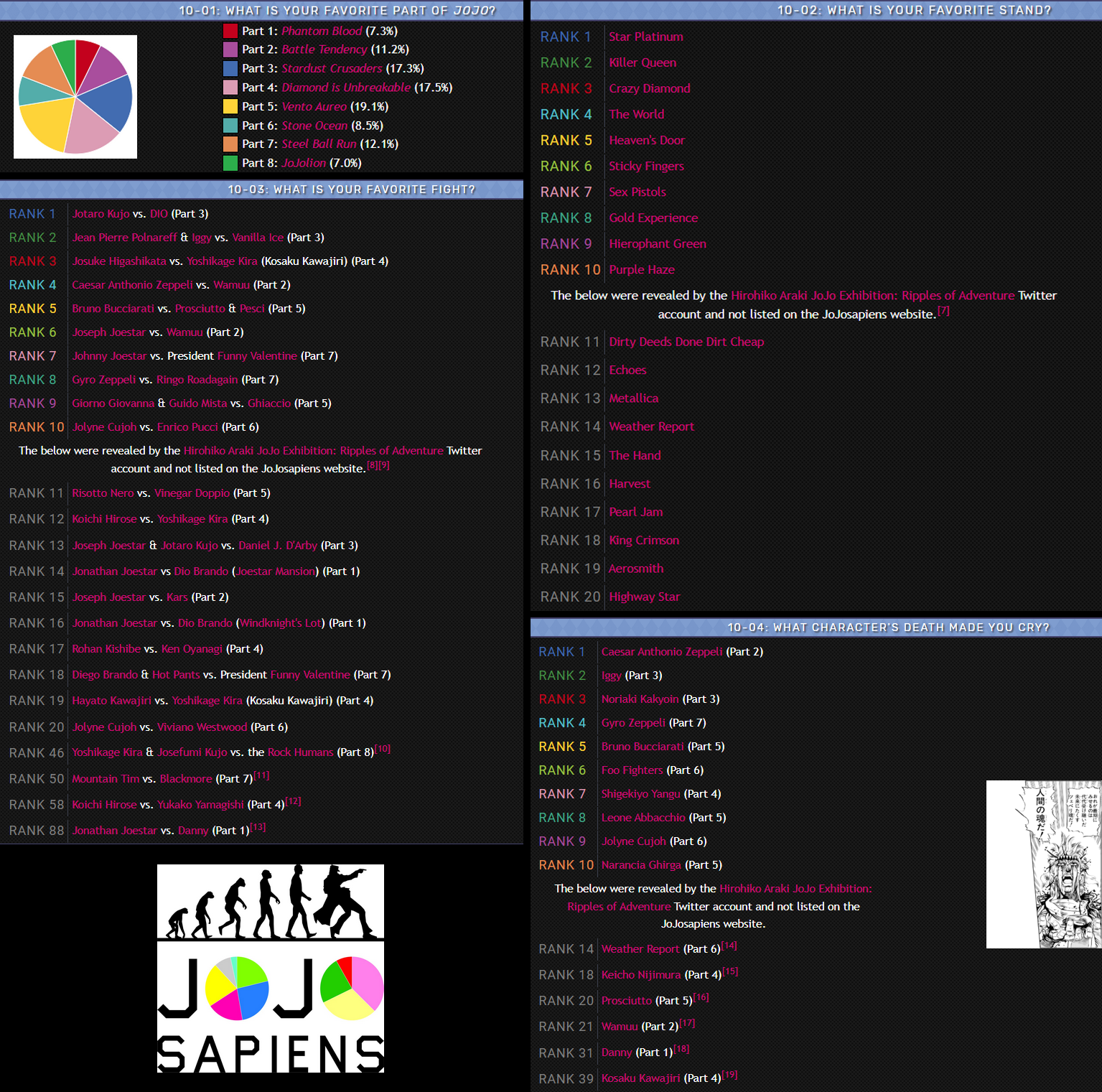Open the Enrico Pucci link
The height and width of the screenshot is (1092, 1102).
(x=187, y=427)
